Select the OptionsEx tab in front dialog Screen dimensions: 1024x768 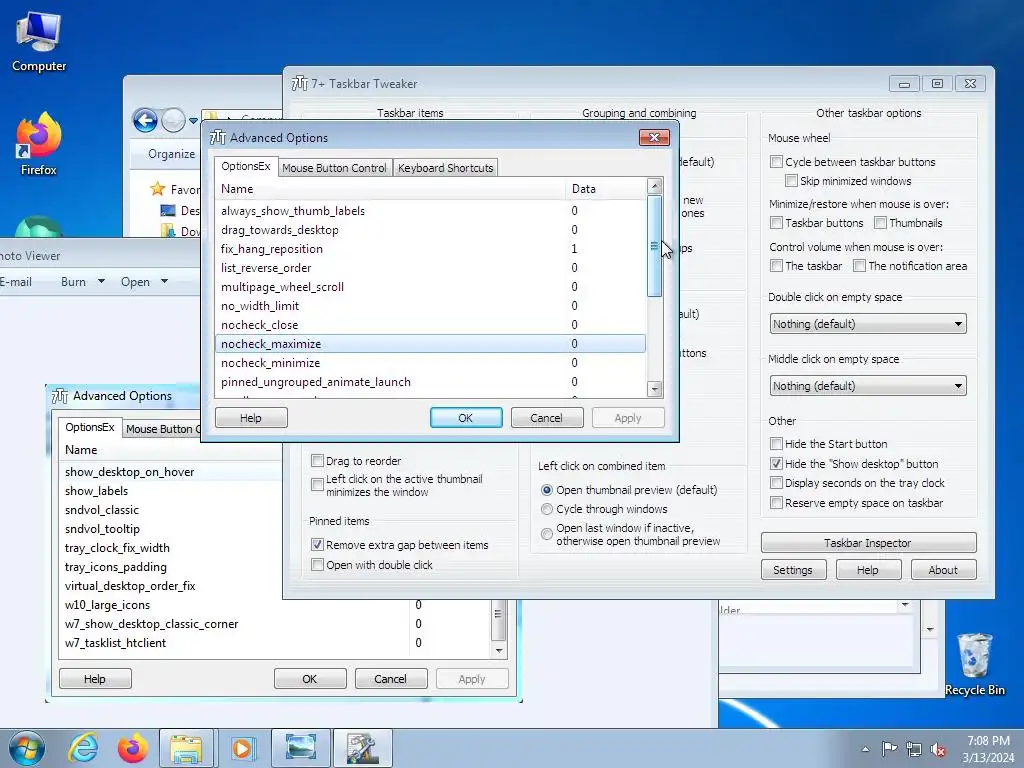[246, 167]
